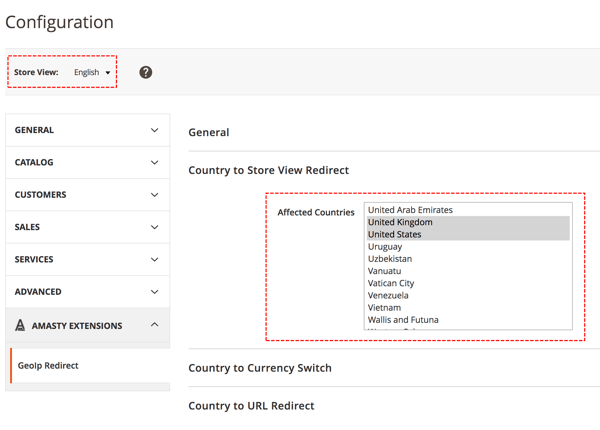Open the General settings group heading
This screenshot has width=600, height=430.
[x=209, y=132]
